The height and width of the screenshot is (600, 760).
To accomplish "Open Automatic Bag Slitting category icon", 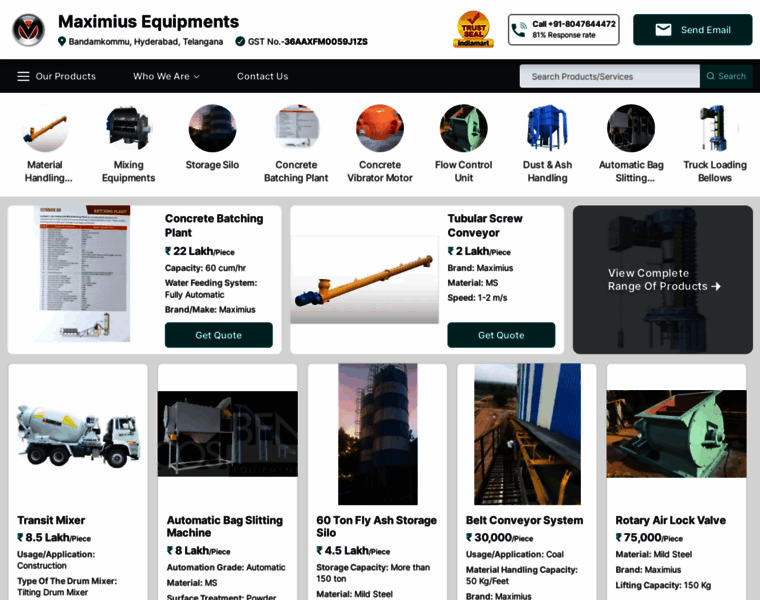I will 631,128.
